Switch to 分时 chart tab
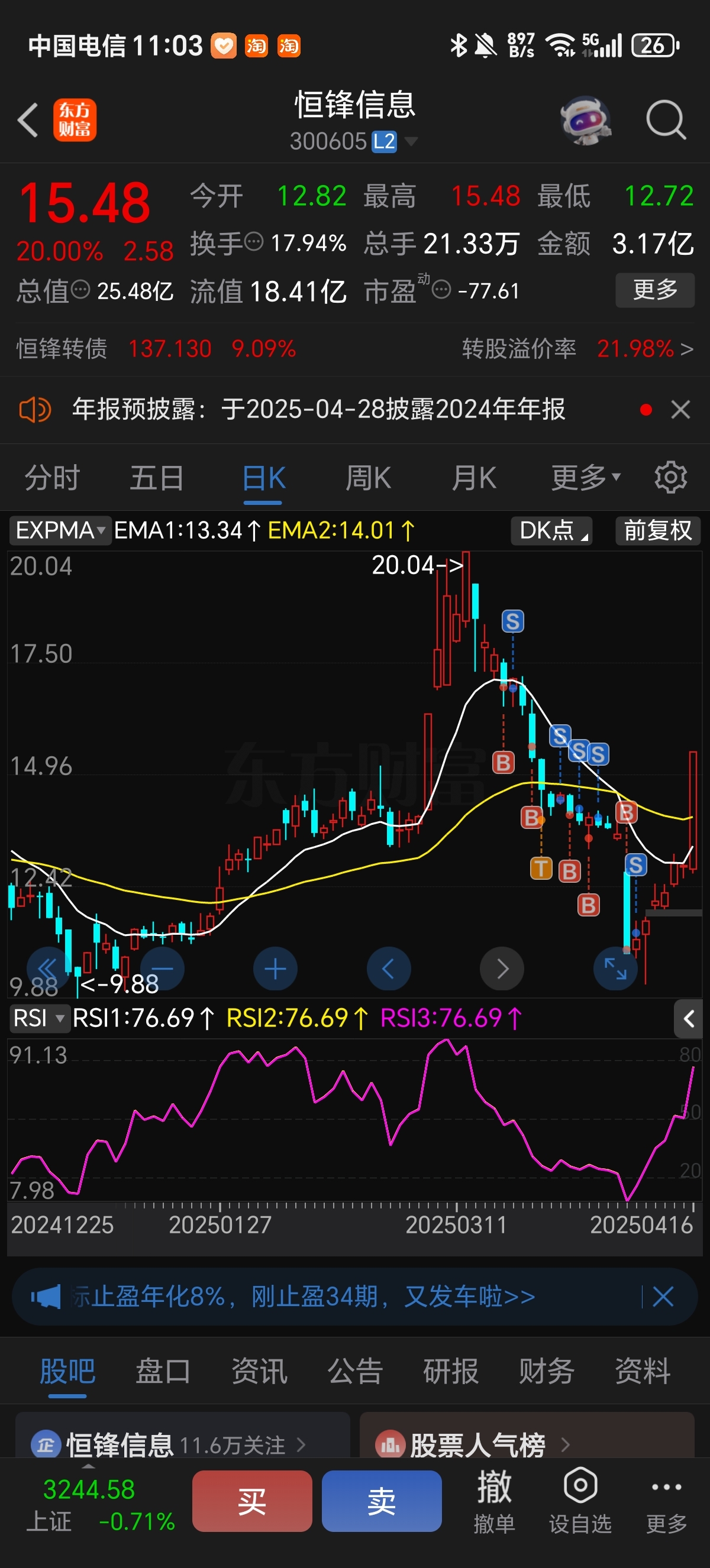Image resolution: width=710 pixels, height=1568 pixels. 53,478
